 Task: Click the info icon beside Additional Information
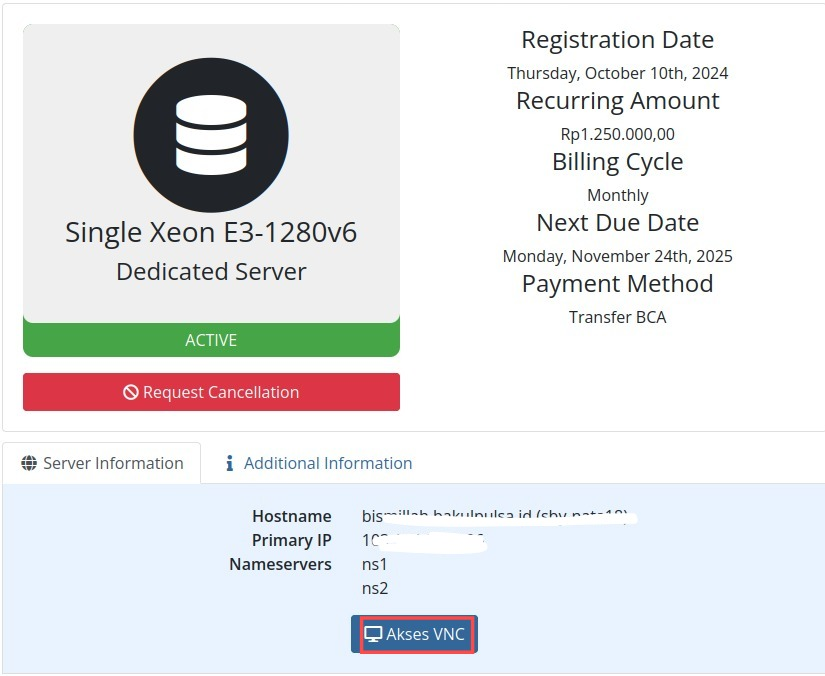[x=230, y=463]
